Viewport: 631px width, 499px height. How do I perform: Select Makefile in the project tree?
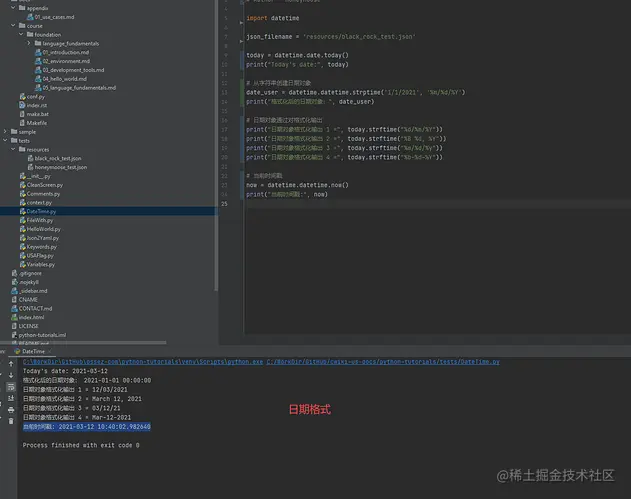(x=37, y=123)
